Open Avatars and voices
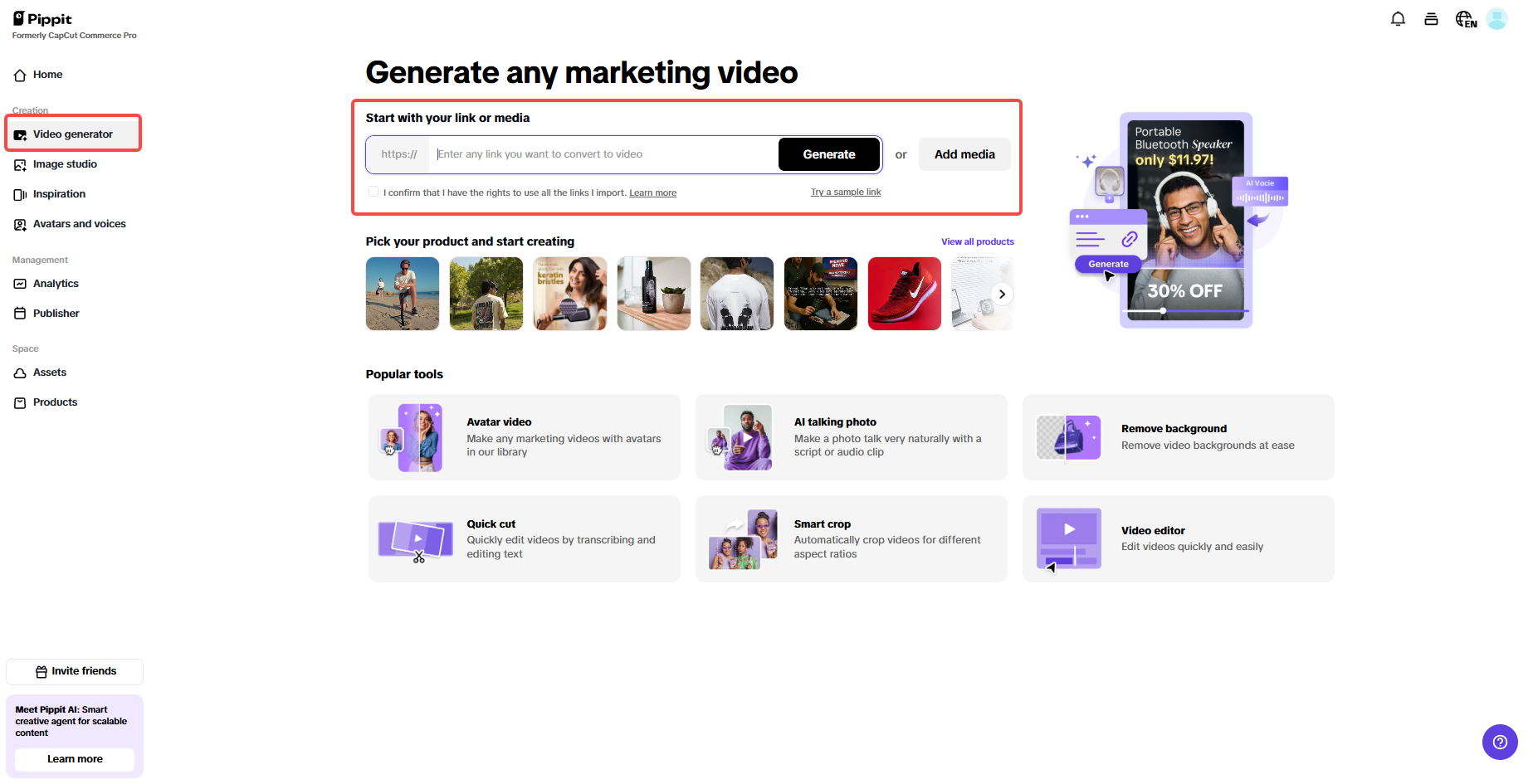This screenshot has width=1533, height=784. coord(79,223)
